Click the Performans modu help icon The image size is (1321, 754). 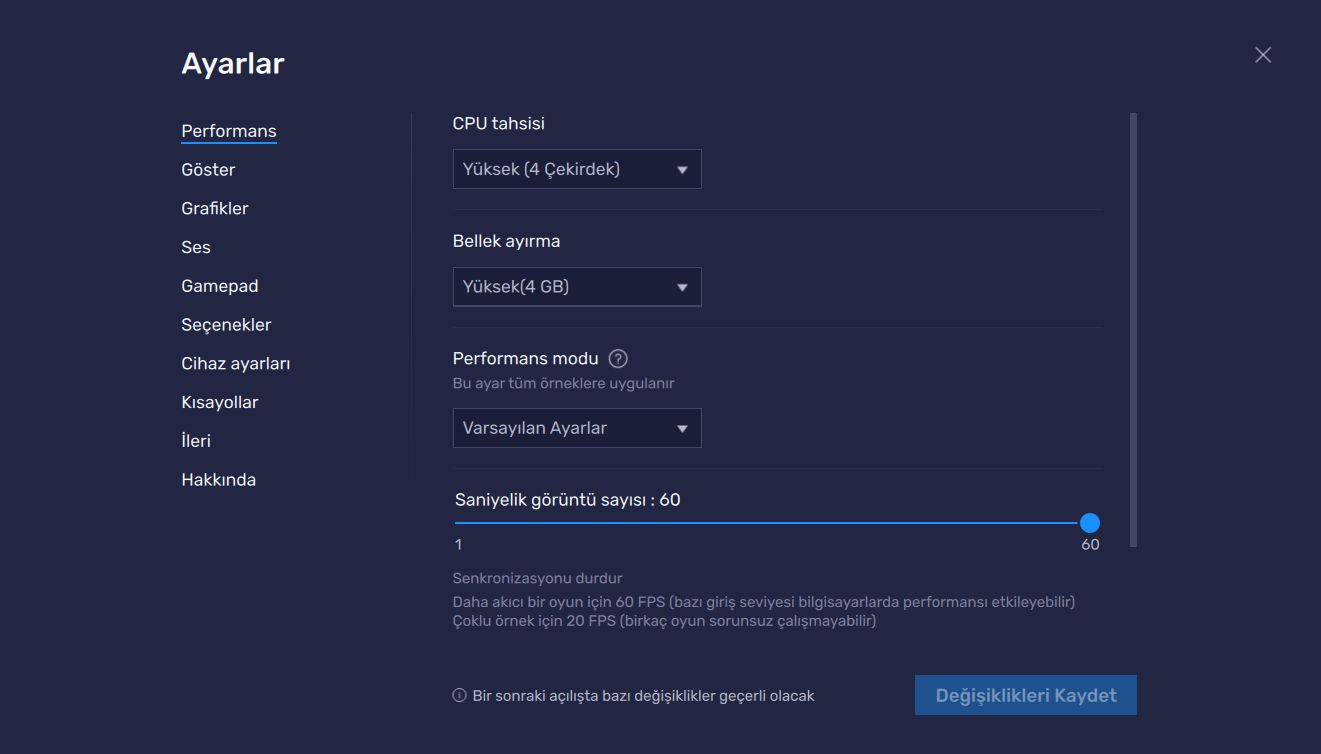pos(618,359)
